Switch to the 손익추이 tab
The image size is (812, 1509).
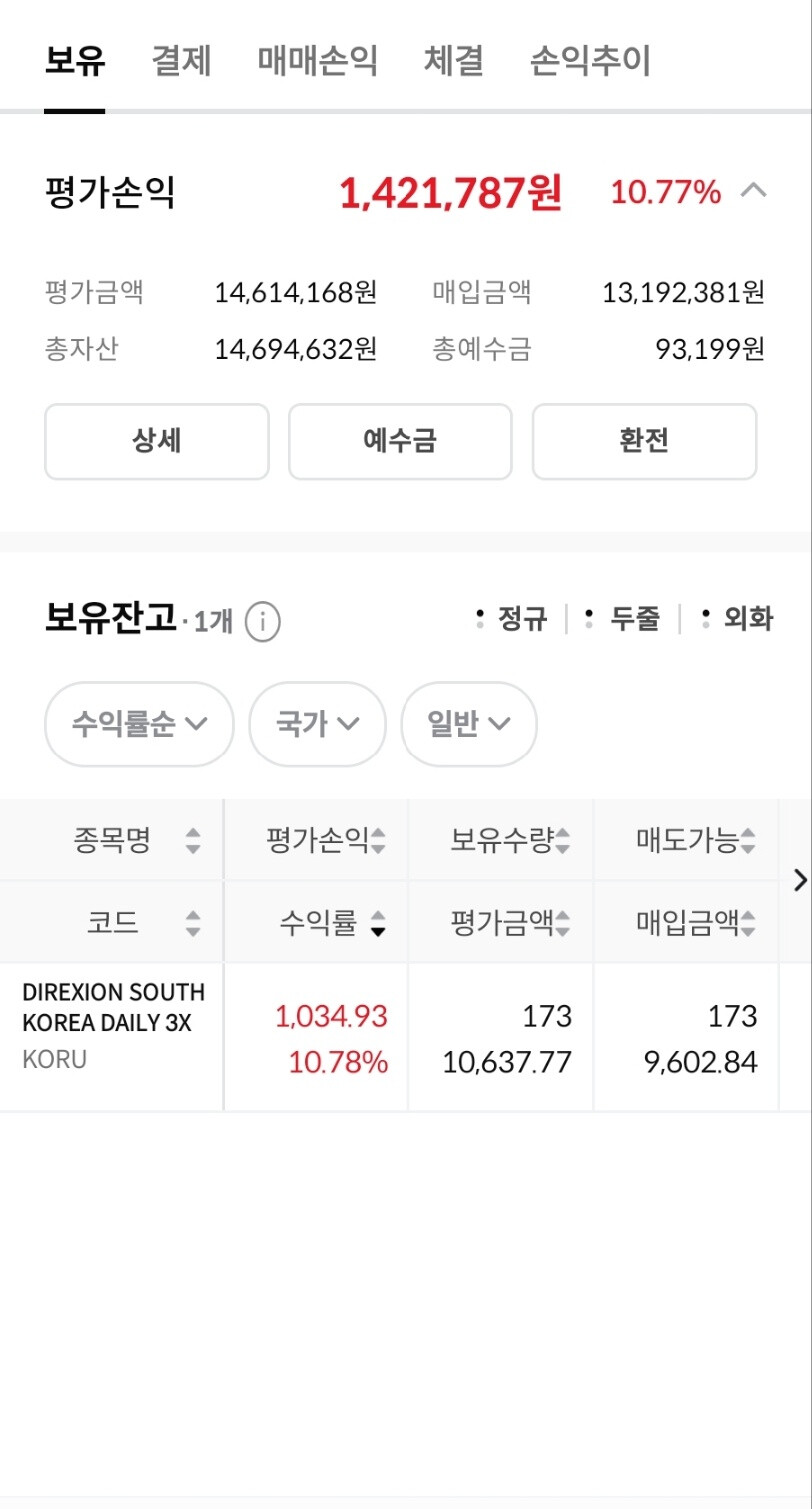pyautogui.click(x=590, y=61)
